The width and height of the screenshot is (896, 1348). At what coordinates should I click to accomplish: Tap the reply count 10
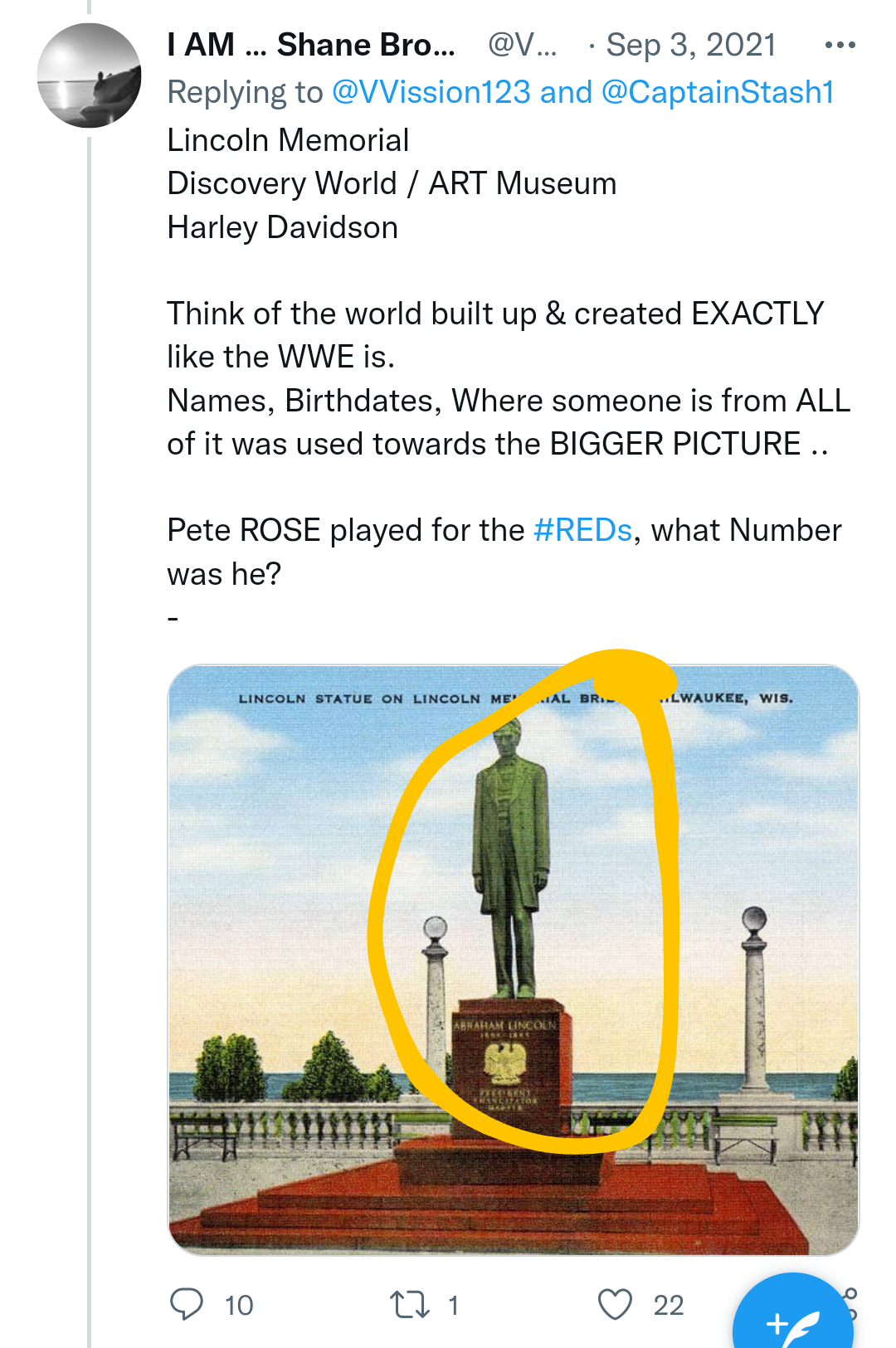(x=239, y=1306)
